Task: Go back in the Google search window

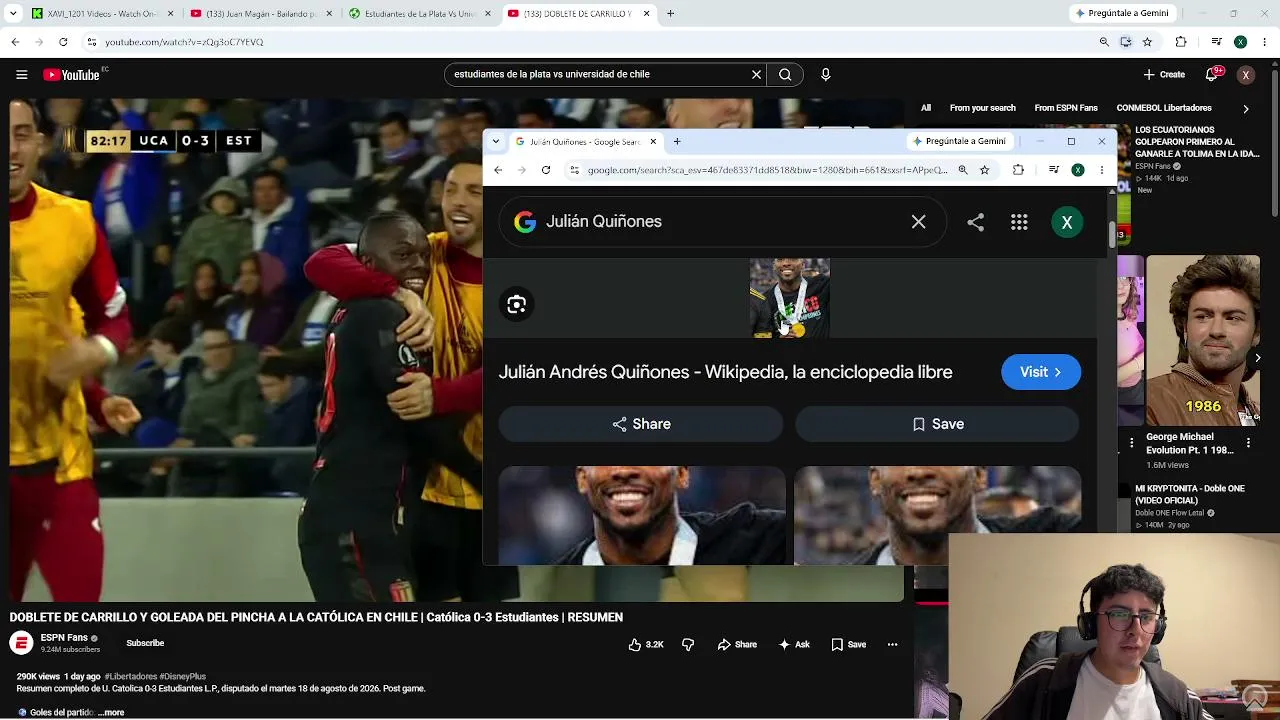Action: tap(498, 170)
